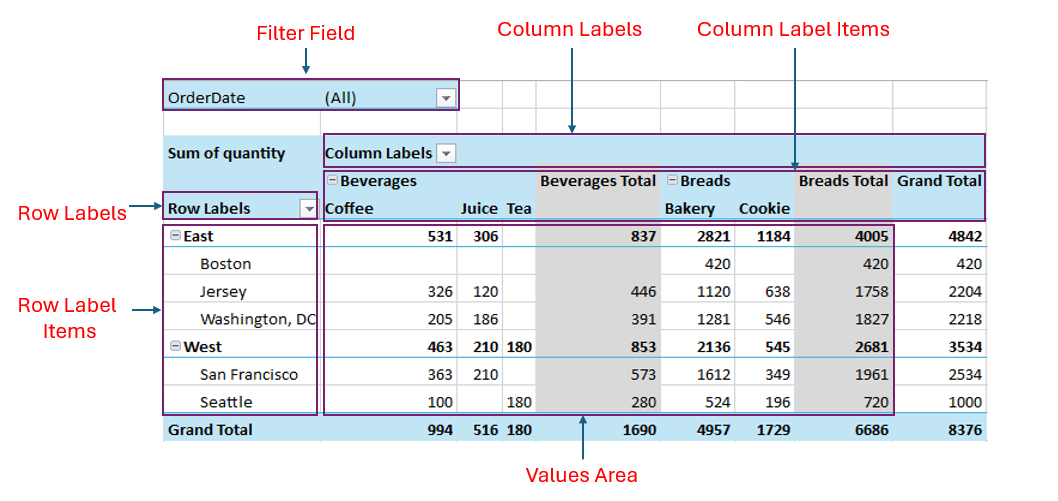The width and height of the screenshot is (1058, 501).
Task: Click the Coffee column header
Action: click(x=349, y=209)
